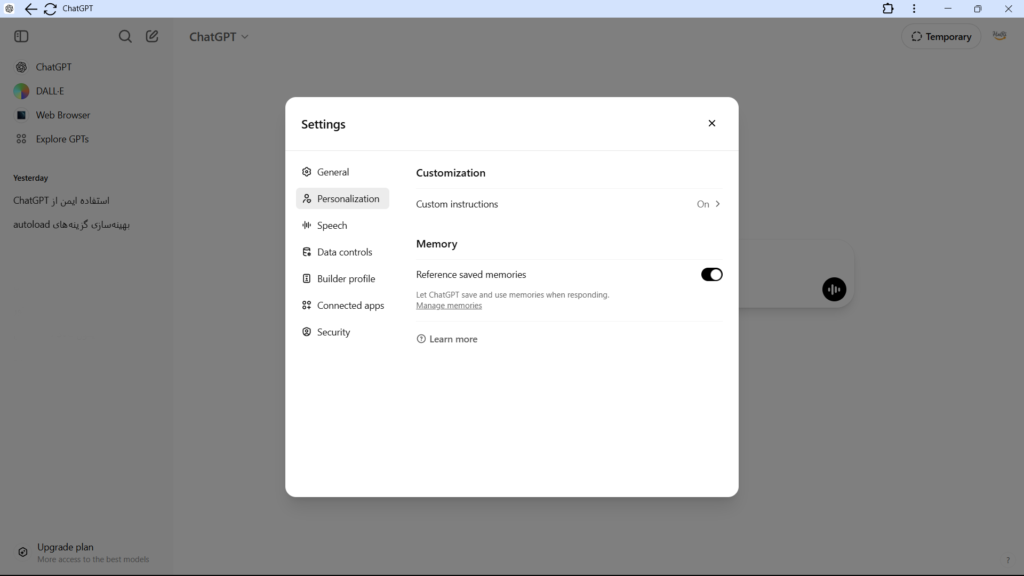Click the Data controls icon

[306, 252]
